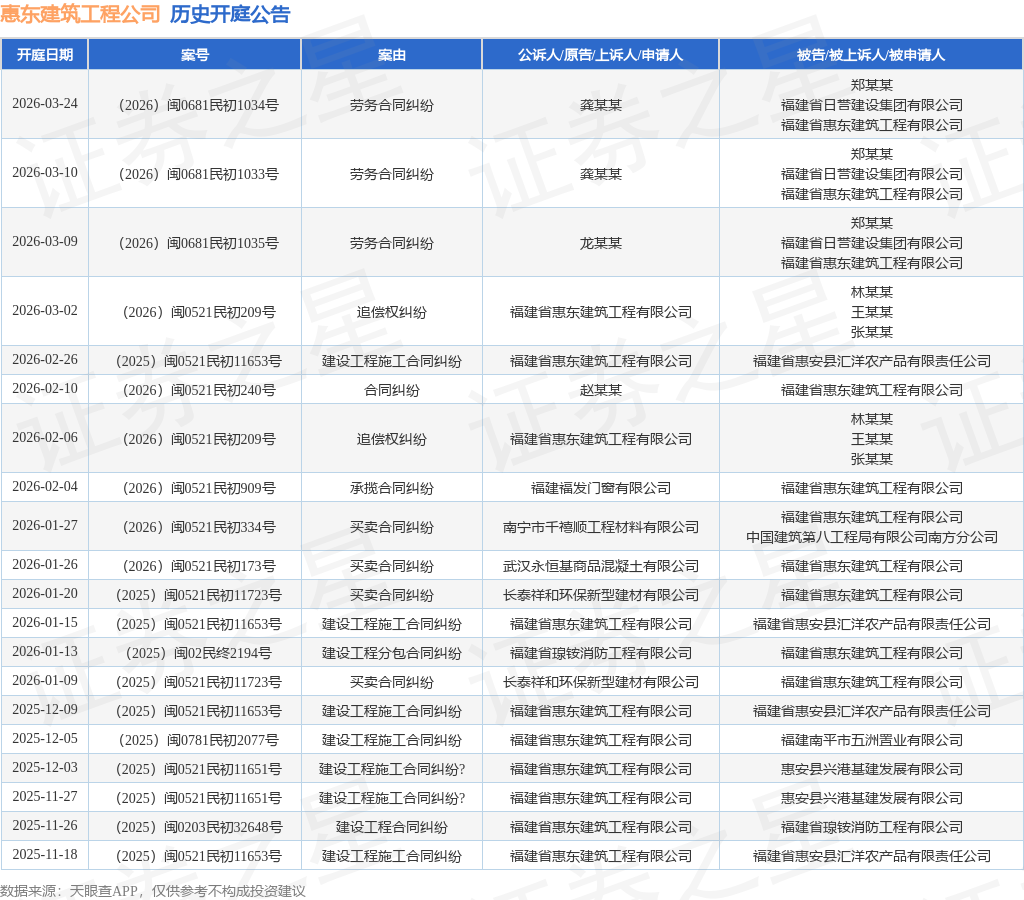Click the 被告/被上诉人/被申请人 column header
This screenshot has height=900, width=1024.
tap(871, 55)
